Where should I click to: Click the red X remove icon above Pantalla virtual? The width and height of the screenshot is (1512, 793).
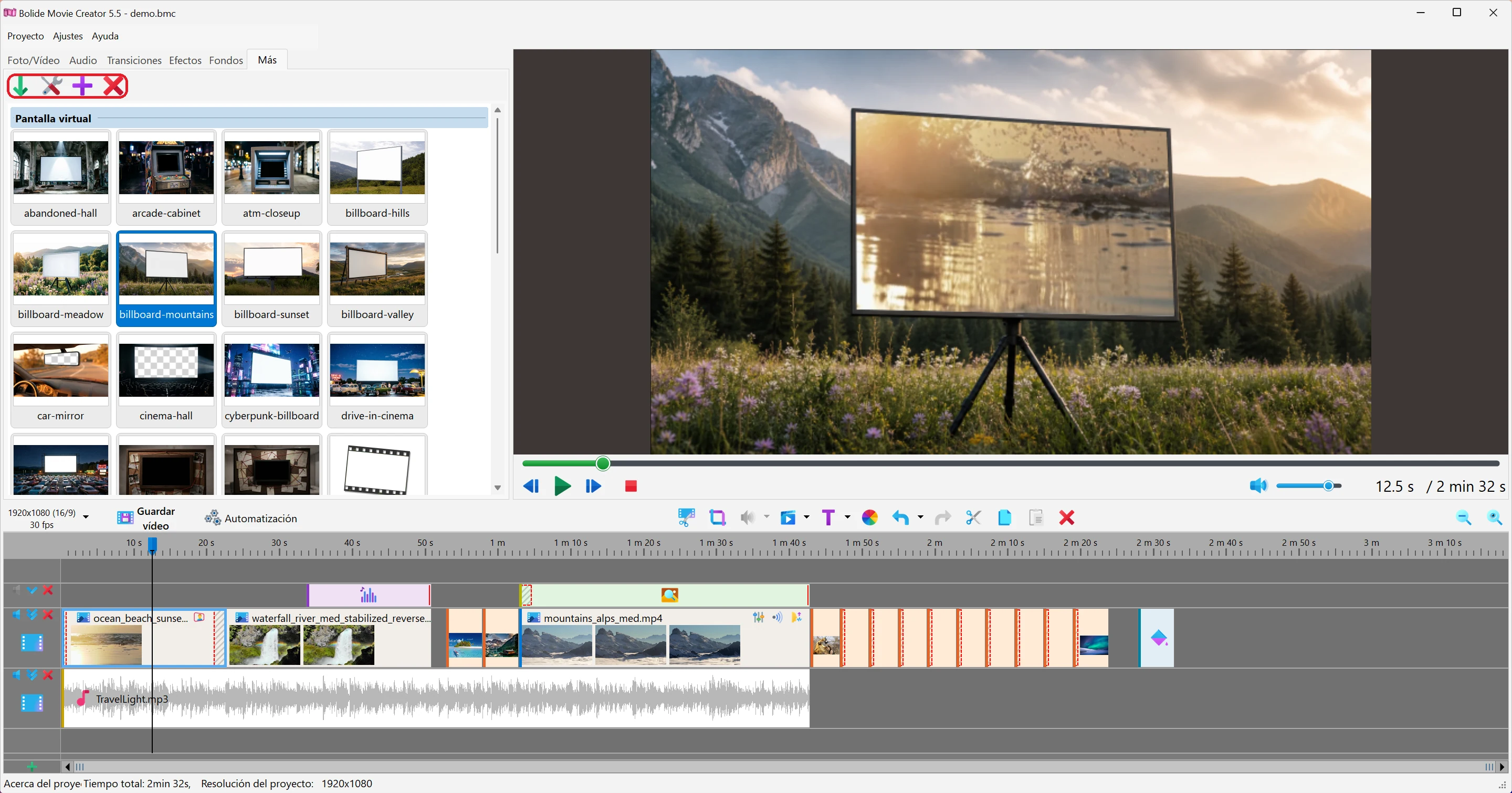pyautogui.click(x=113, y=86)
